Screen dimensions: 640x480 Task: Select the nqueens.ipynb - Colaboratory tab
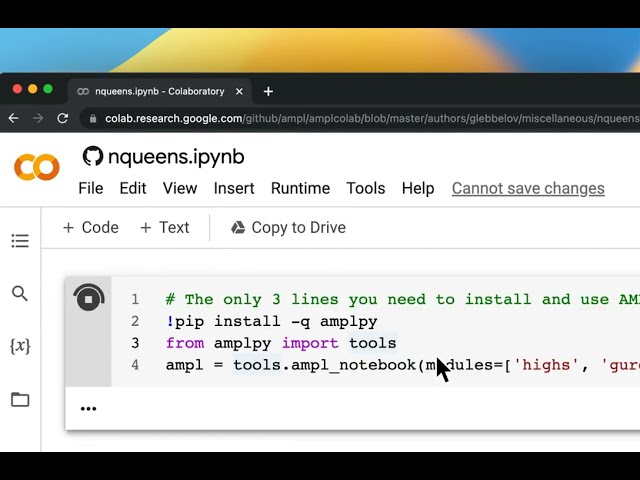pyautogui.click(x=159, y=91)
